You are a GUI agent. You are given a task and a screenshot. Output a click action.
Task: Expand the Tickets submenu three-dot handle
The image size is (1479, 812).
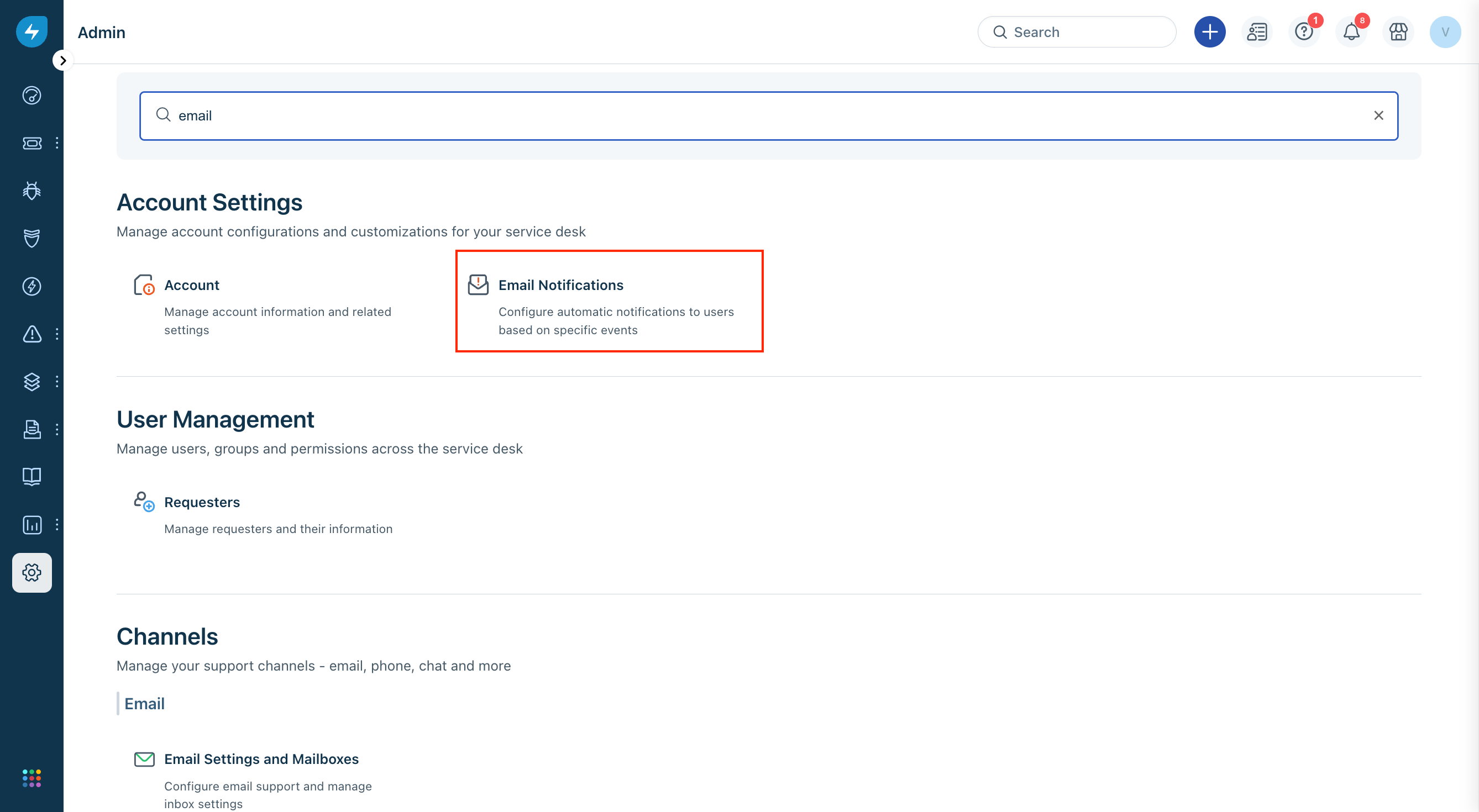pyautogui.click(x=57, y=143)
